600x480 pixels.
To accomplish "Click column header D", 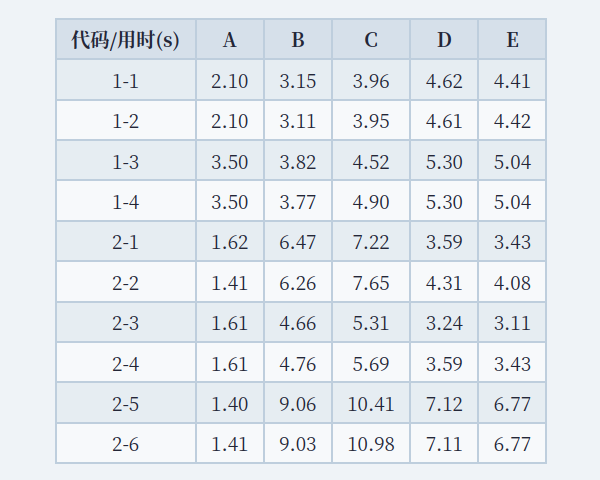I will point(444,40).
